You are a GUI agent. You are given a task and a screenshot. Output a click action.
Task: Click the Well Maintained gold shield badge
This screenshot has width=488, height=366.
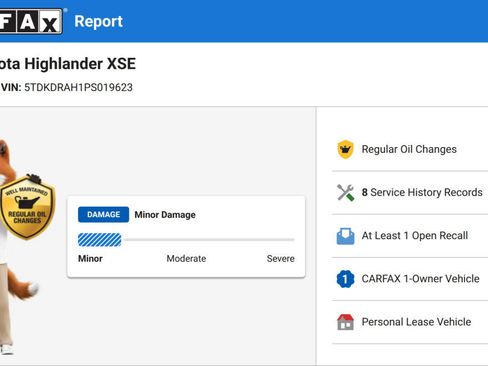click(x=27, y=207)
